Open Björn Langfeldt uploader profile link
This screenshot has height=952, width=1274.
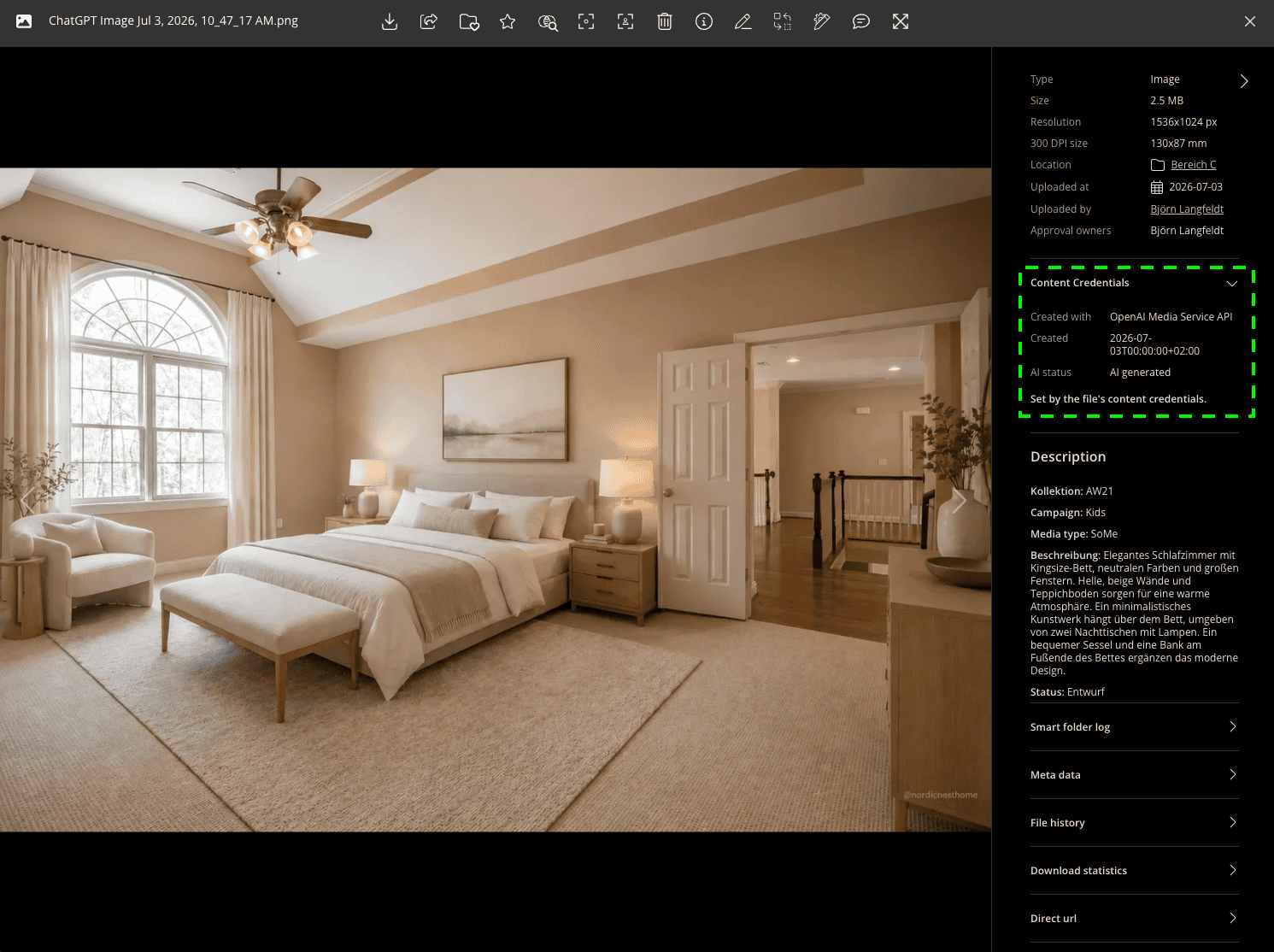(1187, 209)
